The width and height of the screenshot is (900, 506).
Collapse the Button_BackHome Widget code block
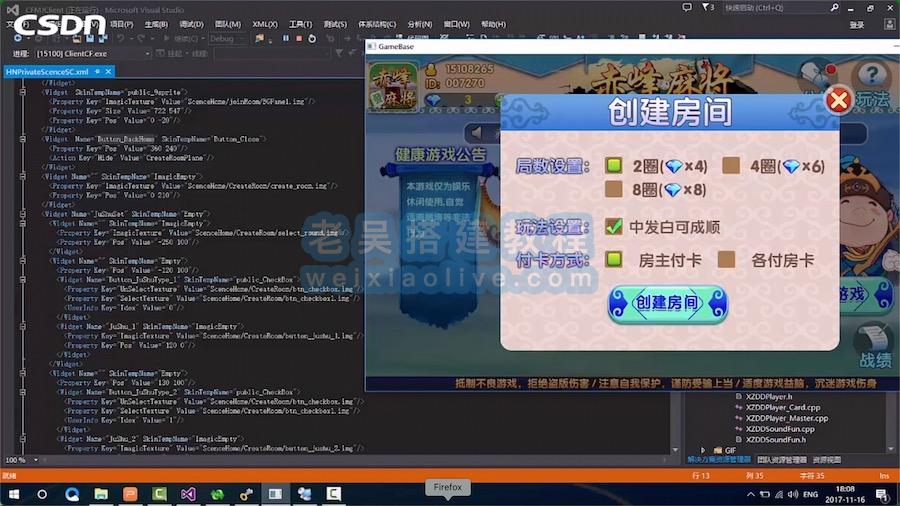click(x=23, y=139)
